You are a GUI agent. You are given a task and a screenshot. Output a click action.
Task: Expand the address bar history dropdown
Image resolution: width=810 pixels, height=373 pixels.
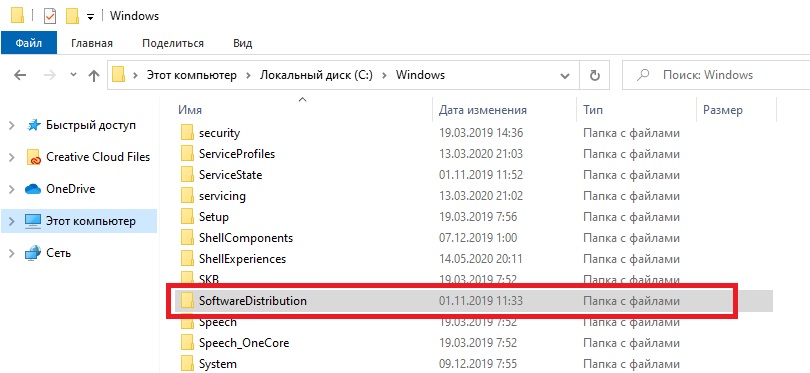(x=565, y=75)
